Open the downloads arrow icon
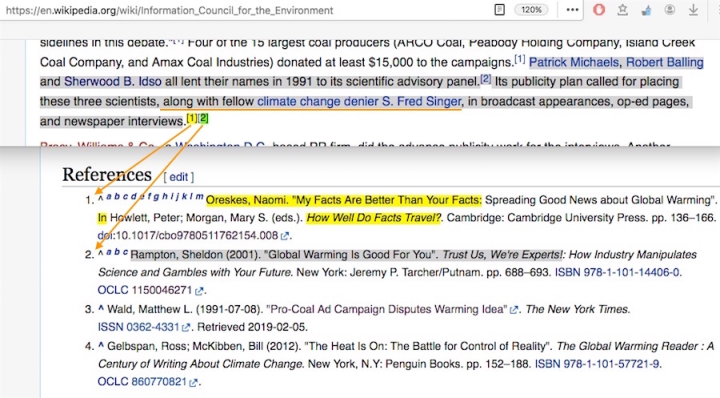The width and height of the screenshot is (720, 398). pos(693,10)
